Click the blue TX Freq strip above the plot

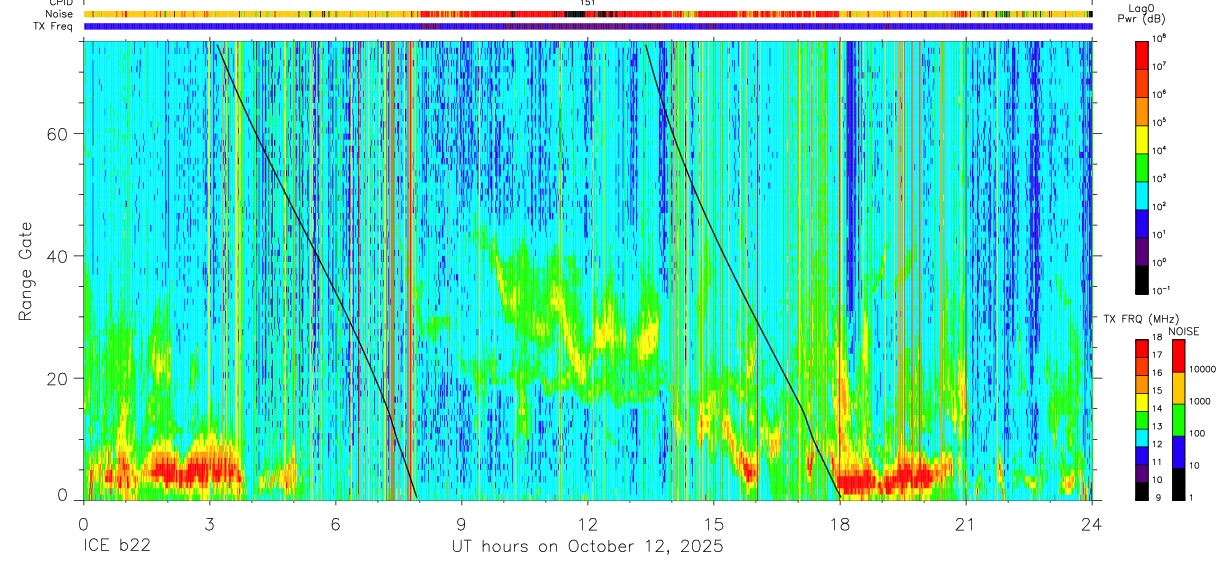click(587, 26)
